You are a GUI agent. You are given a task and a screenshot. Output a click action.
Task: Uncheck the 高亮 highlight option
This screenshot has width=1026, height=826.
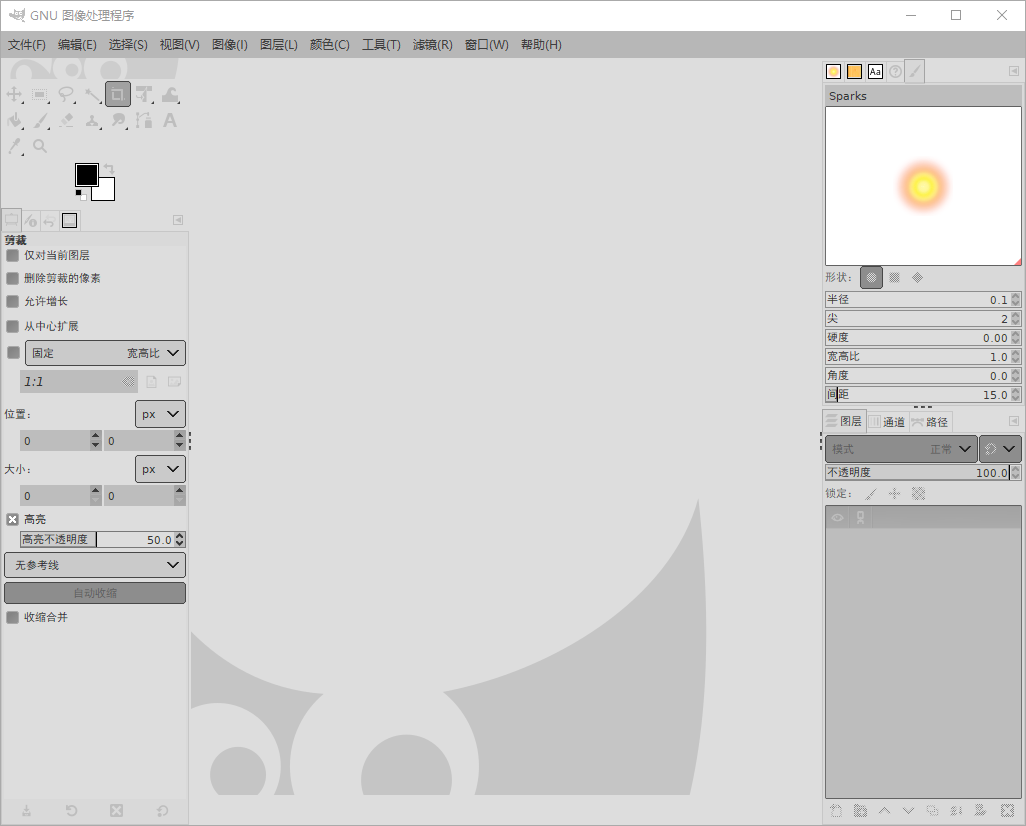[13, 519]
